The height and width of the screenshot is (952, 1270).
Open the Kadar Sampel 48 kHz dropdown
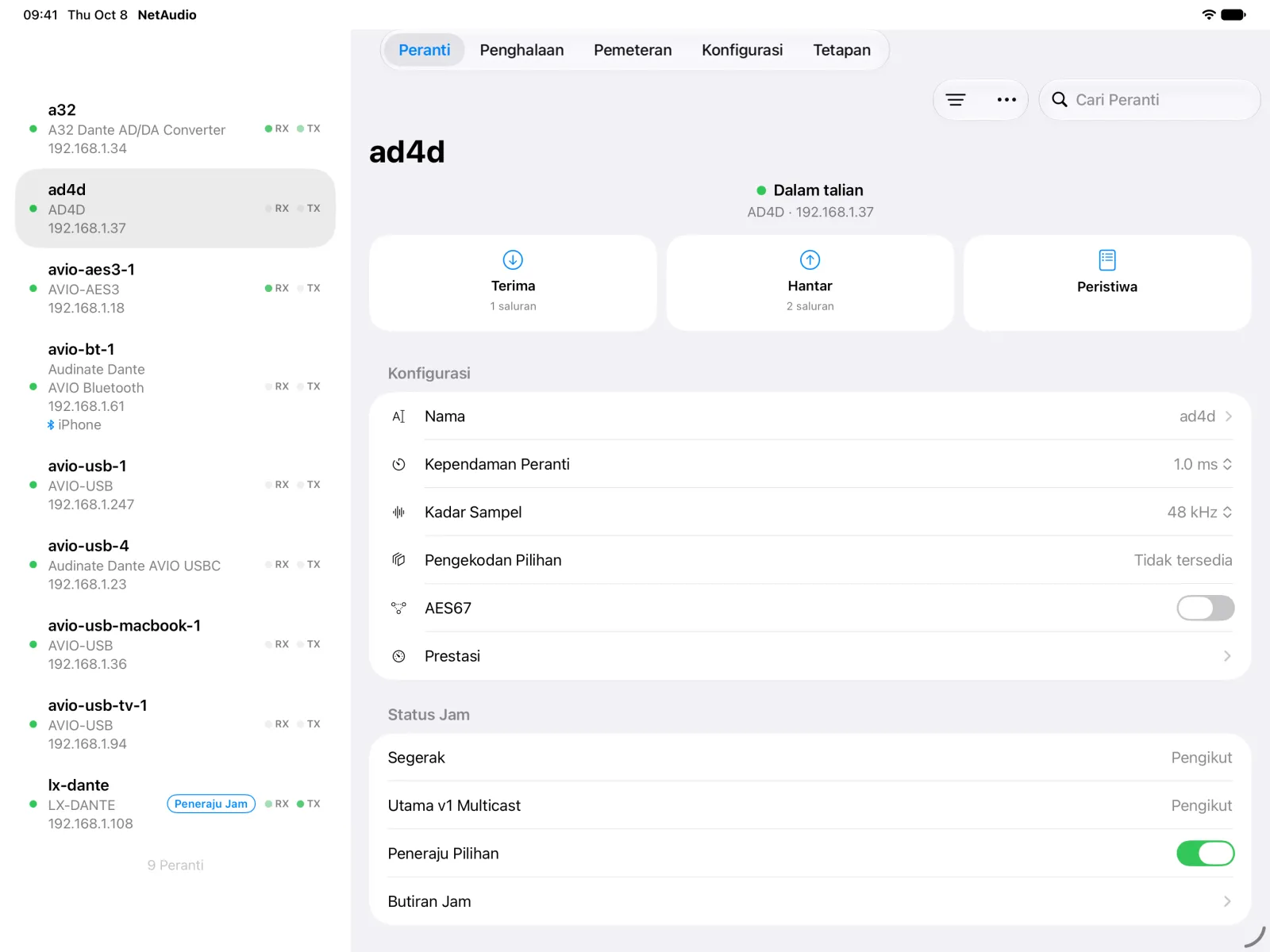click(x=1199, y=512)
